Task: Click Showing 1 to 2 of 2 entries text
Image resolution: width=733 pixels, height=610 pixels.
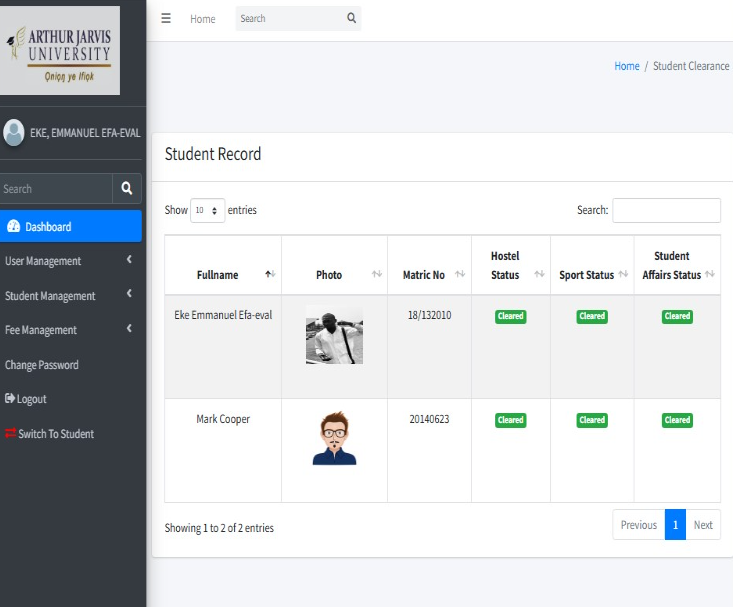Action: 219,528
